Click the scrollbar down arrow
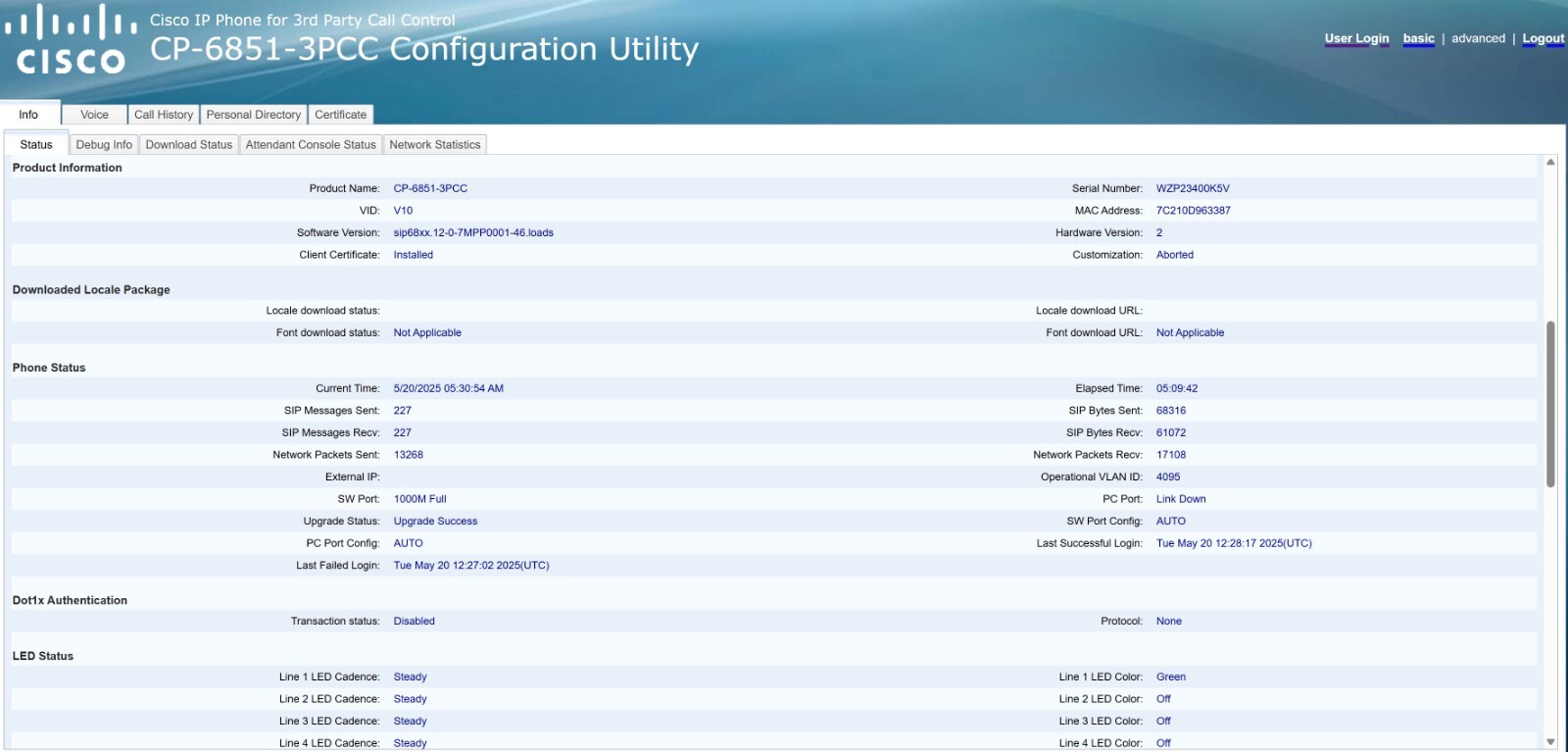 [x=1550, y=742]
